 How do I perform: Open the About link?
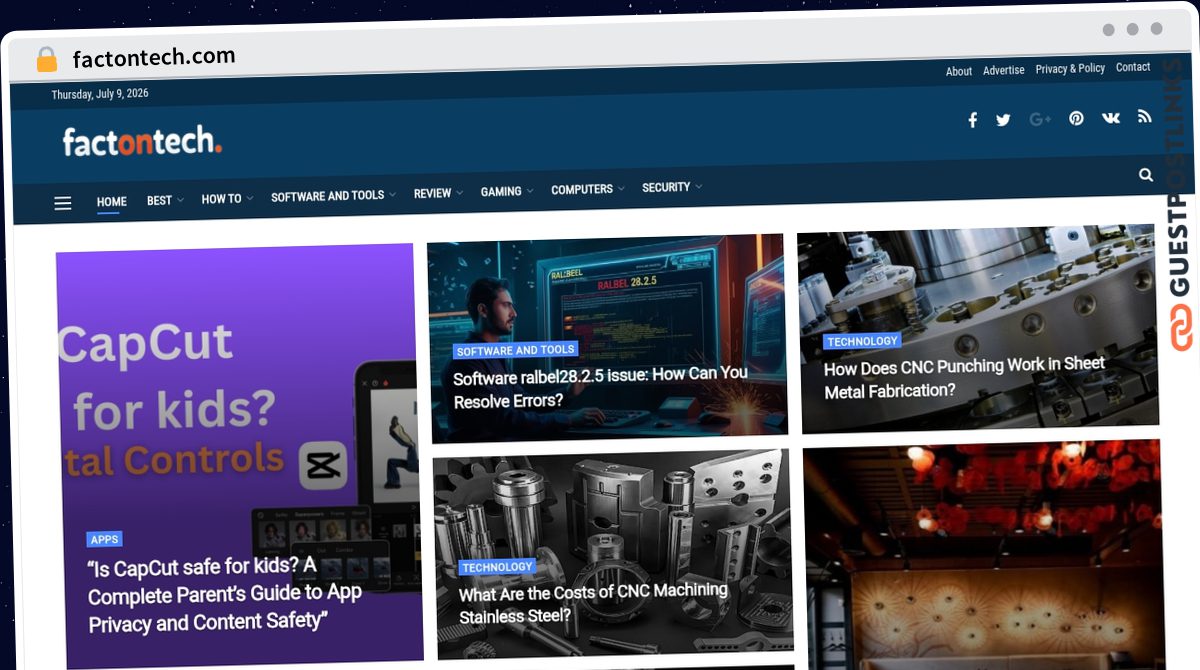(959, 71)
